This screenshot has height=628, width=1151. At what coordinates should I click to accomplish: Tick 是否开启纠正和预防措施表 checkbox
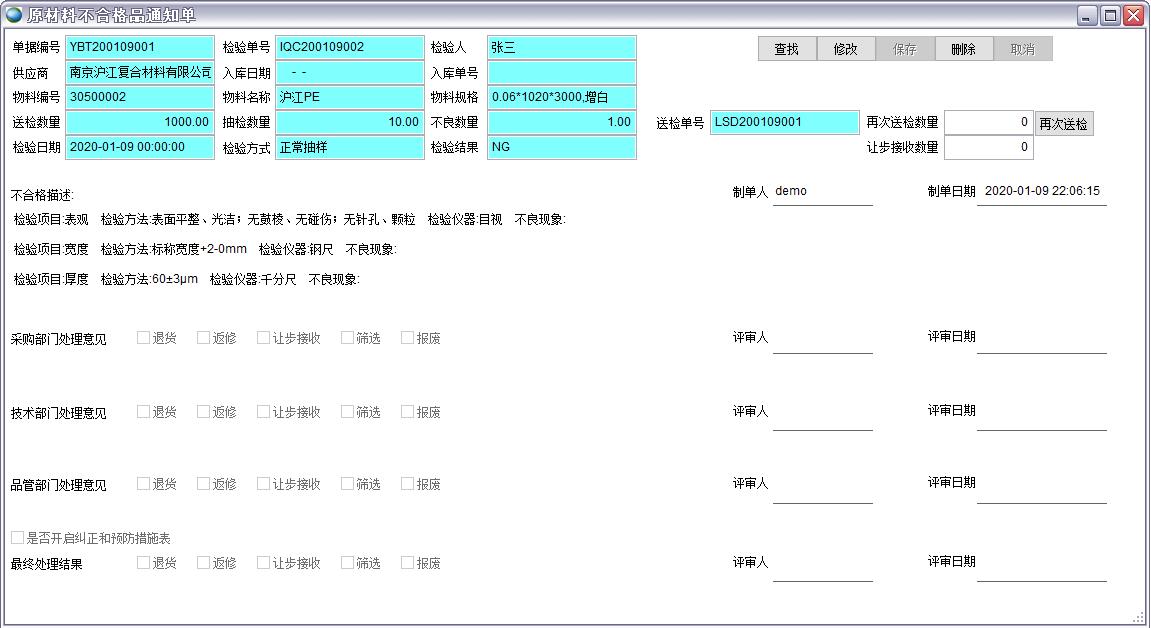coord(18,538)
